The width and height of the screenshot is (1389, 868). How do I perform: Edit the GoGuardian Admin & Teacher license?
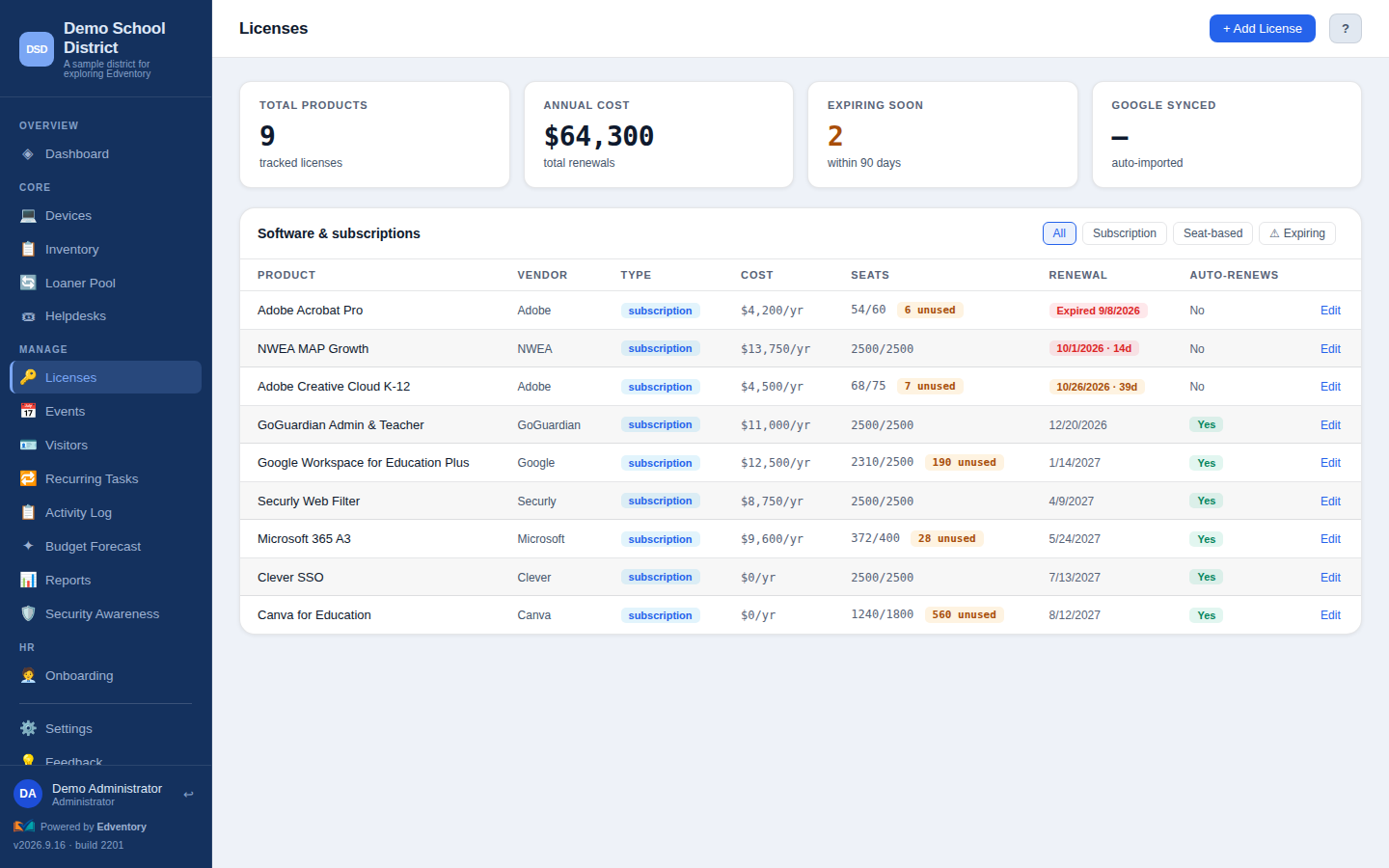1330,425
